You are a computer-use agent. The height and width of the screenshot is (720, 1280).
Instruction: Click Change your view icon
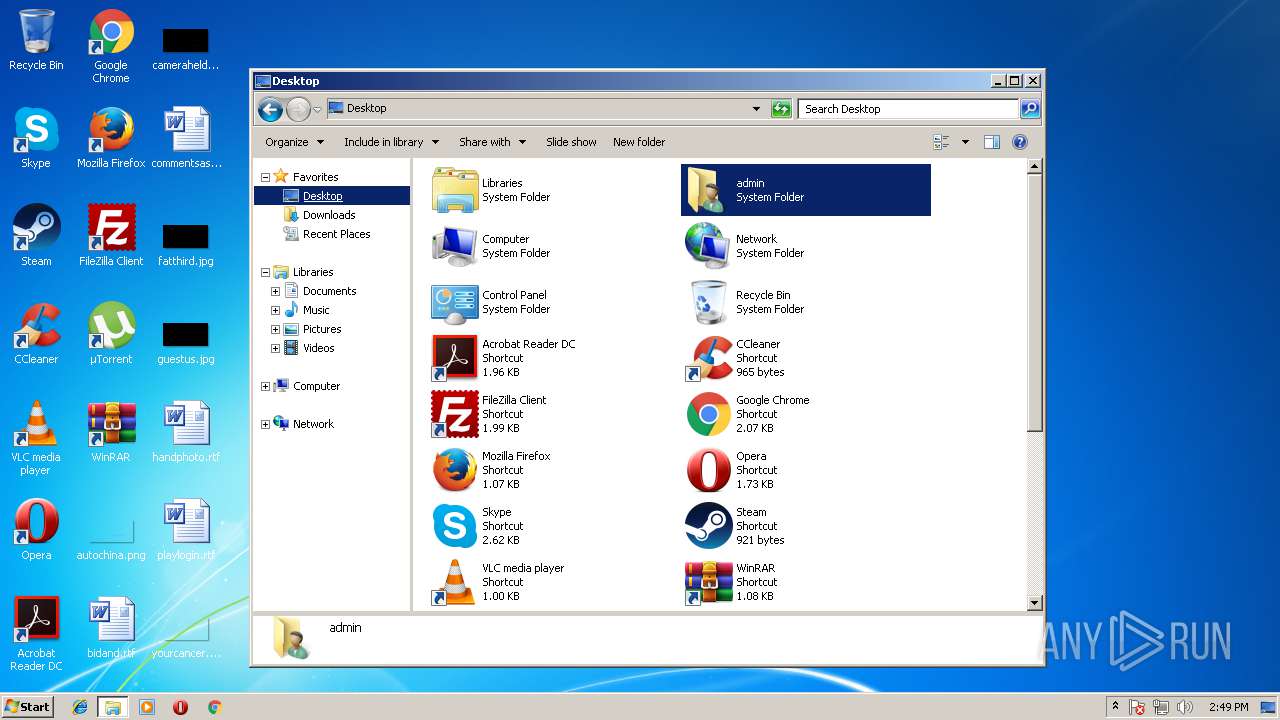point(941,142)
